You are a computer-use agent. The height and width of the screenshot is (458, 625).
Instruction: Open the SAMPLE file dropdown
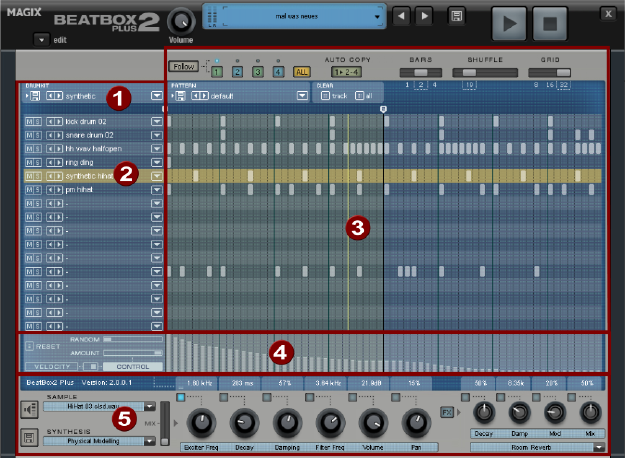tap(150, 407)
